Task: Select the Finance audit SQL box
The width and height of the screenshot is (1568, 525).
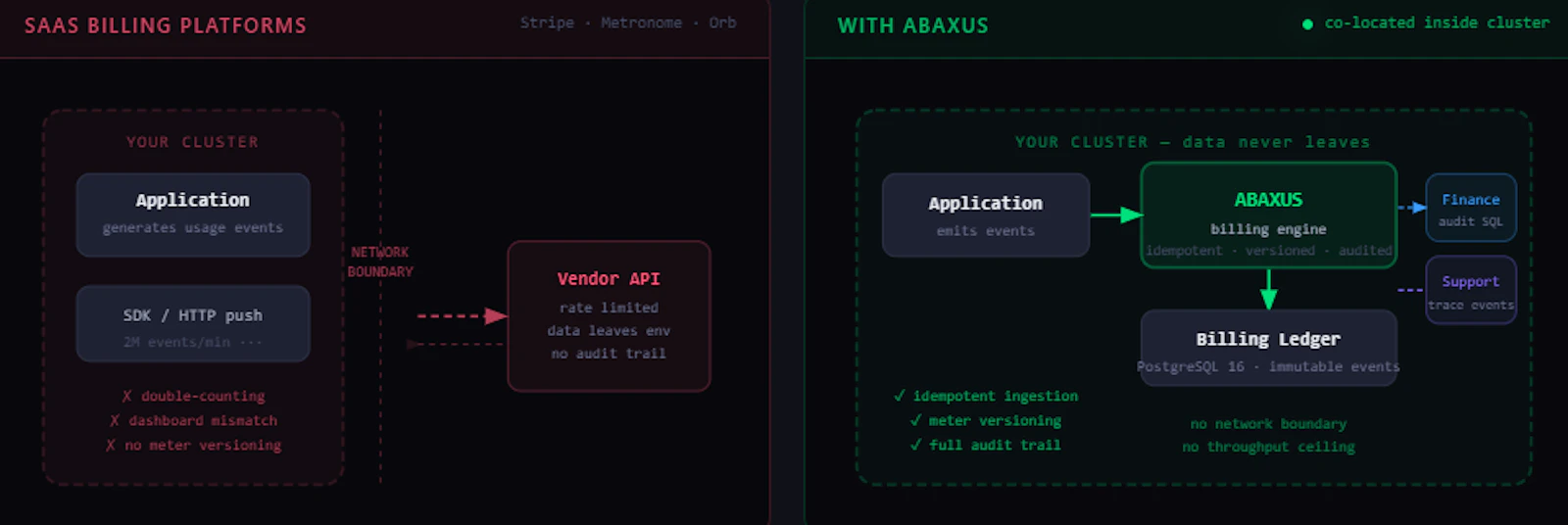Action: (1471, 208)
